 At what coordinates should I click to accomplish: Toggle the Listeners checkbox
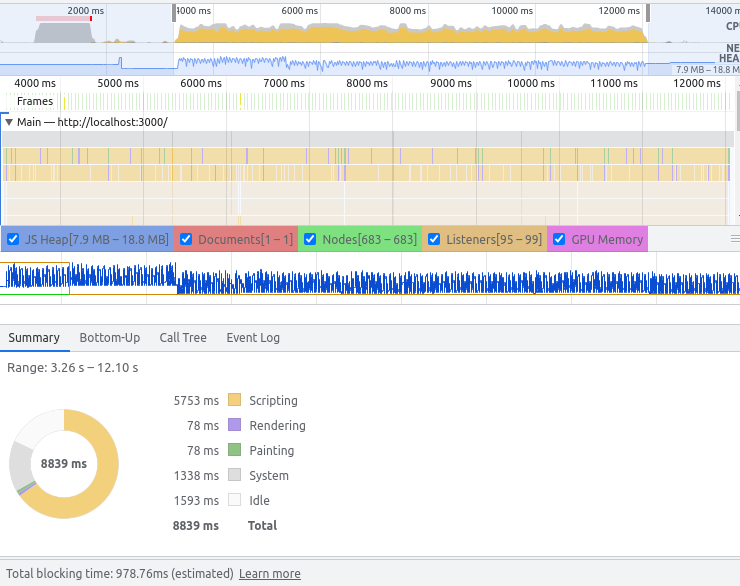434,240
